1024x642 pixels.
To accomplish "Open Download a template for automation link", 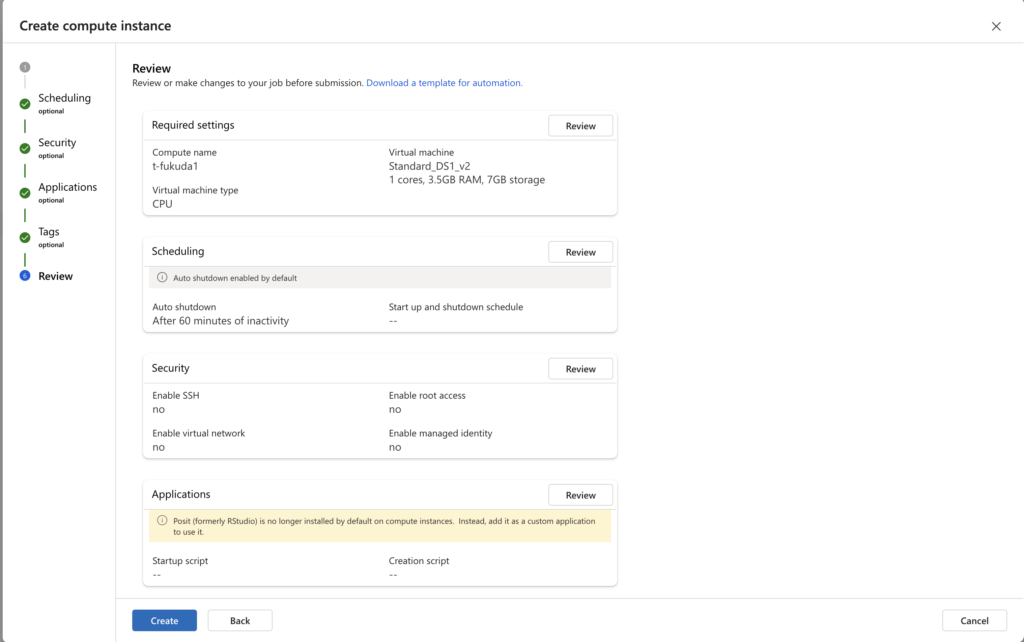I will click(444, 83).
